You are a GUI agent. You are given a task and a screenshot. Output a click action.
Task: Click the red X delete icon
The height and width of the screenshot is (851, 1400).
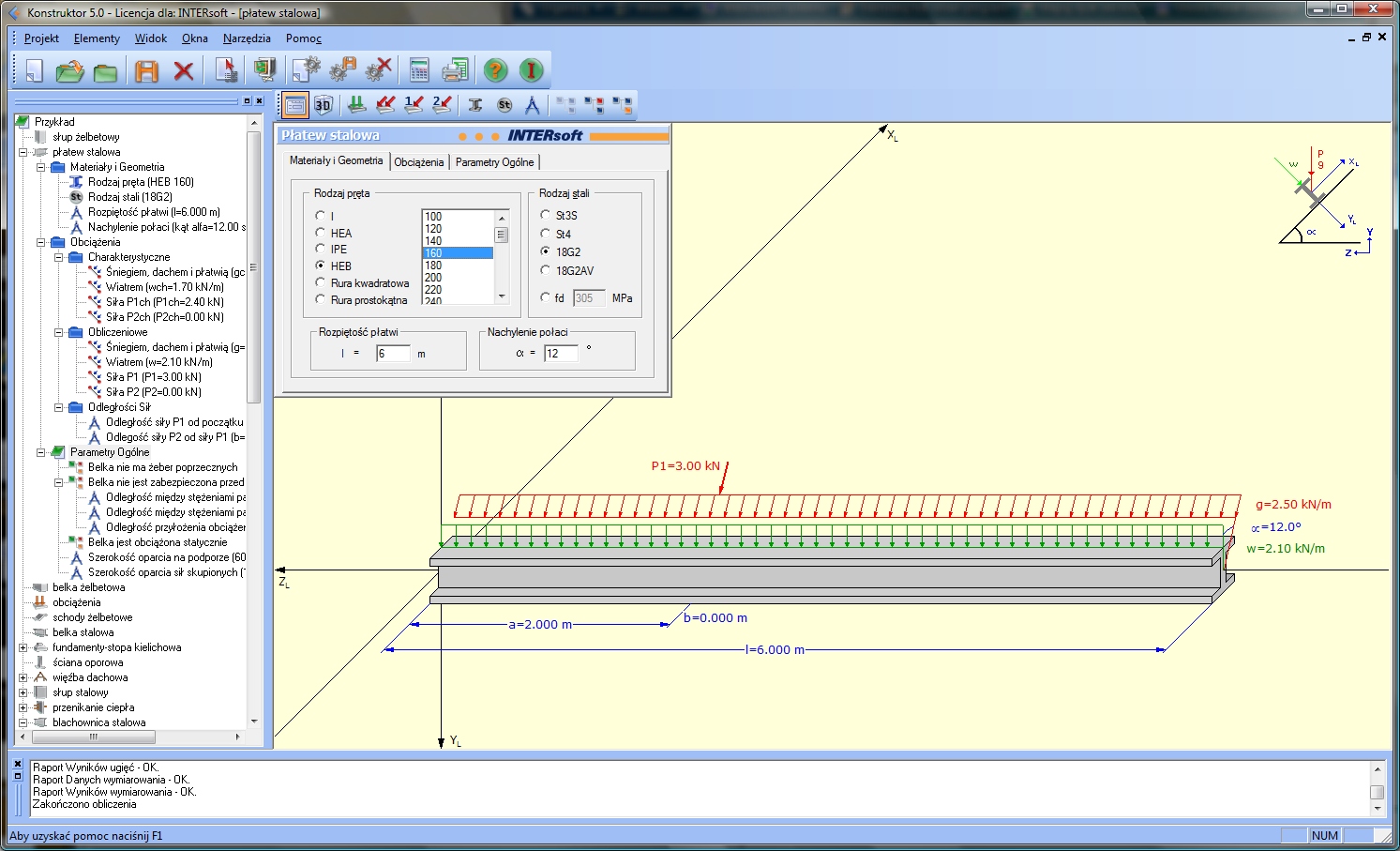pos(184,70)
